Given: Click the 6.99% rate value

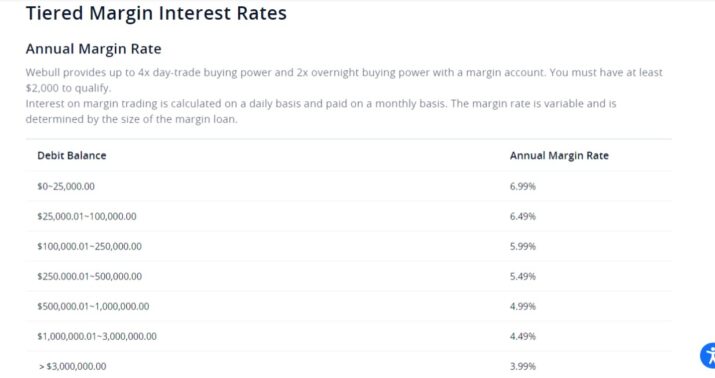Looking at the screenshot, I should point(523,186).
